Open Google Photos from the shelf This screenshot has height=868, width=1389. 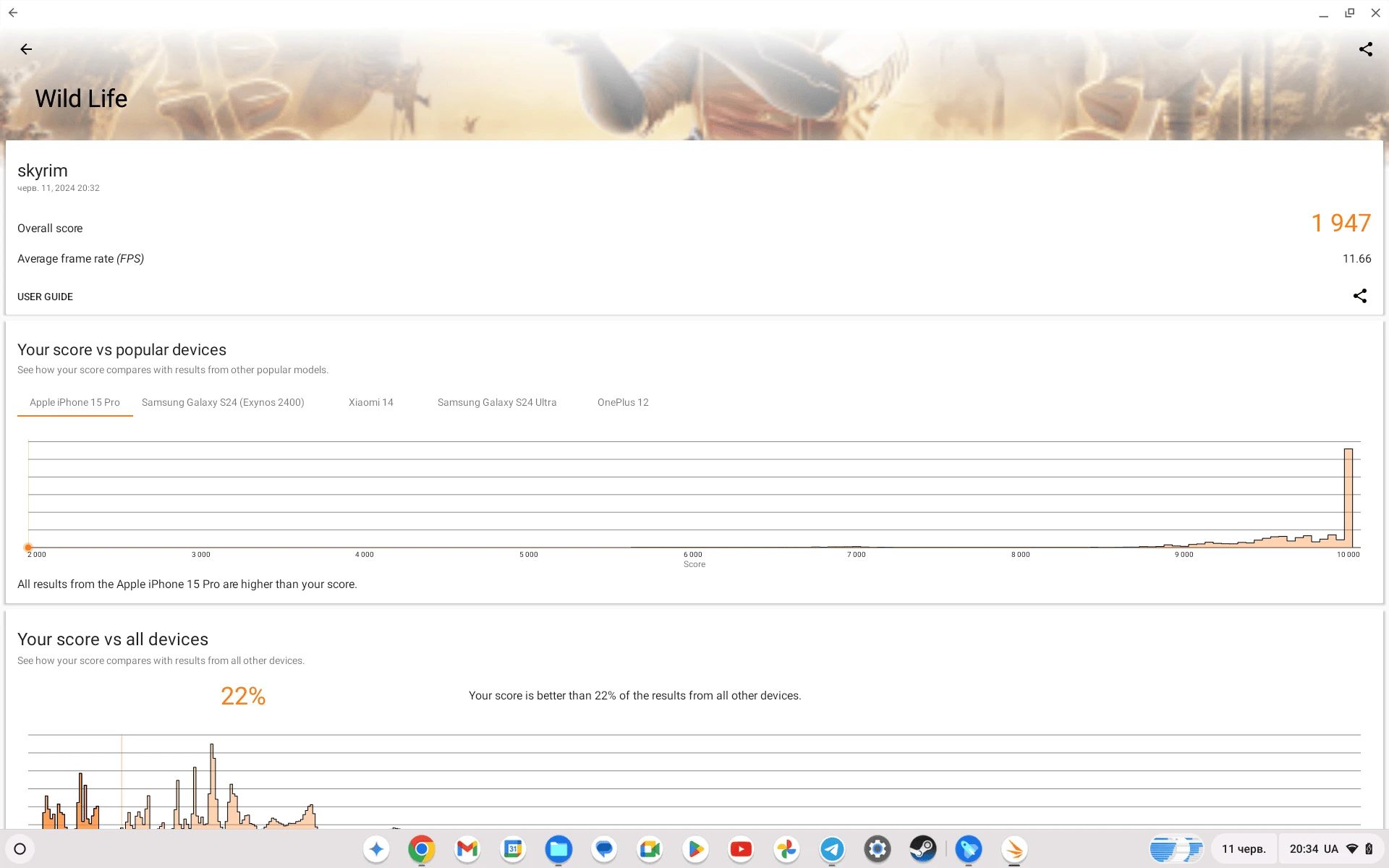[x=786, y=849]
